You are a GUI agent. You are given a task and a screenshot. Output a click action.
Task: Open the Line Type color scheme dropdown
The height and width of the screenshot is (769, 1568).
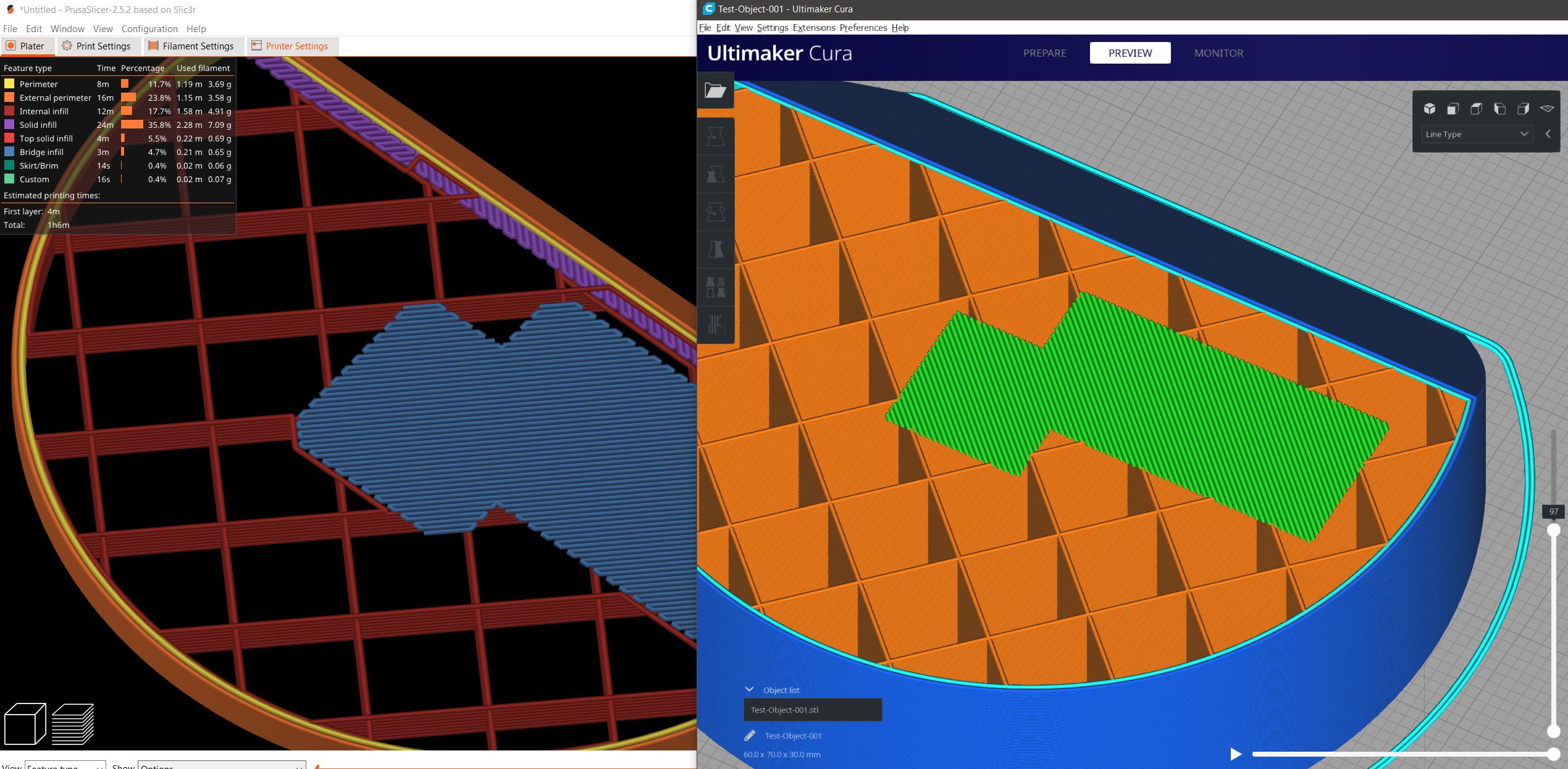1477,134
